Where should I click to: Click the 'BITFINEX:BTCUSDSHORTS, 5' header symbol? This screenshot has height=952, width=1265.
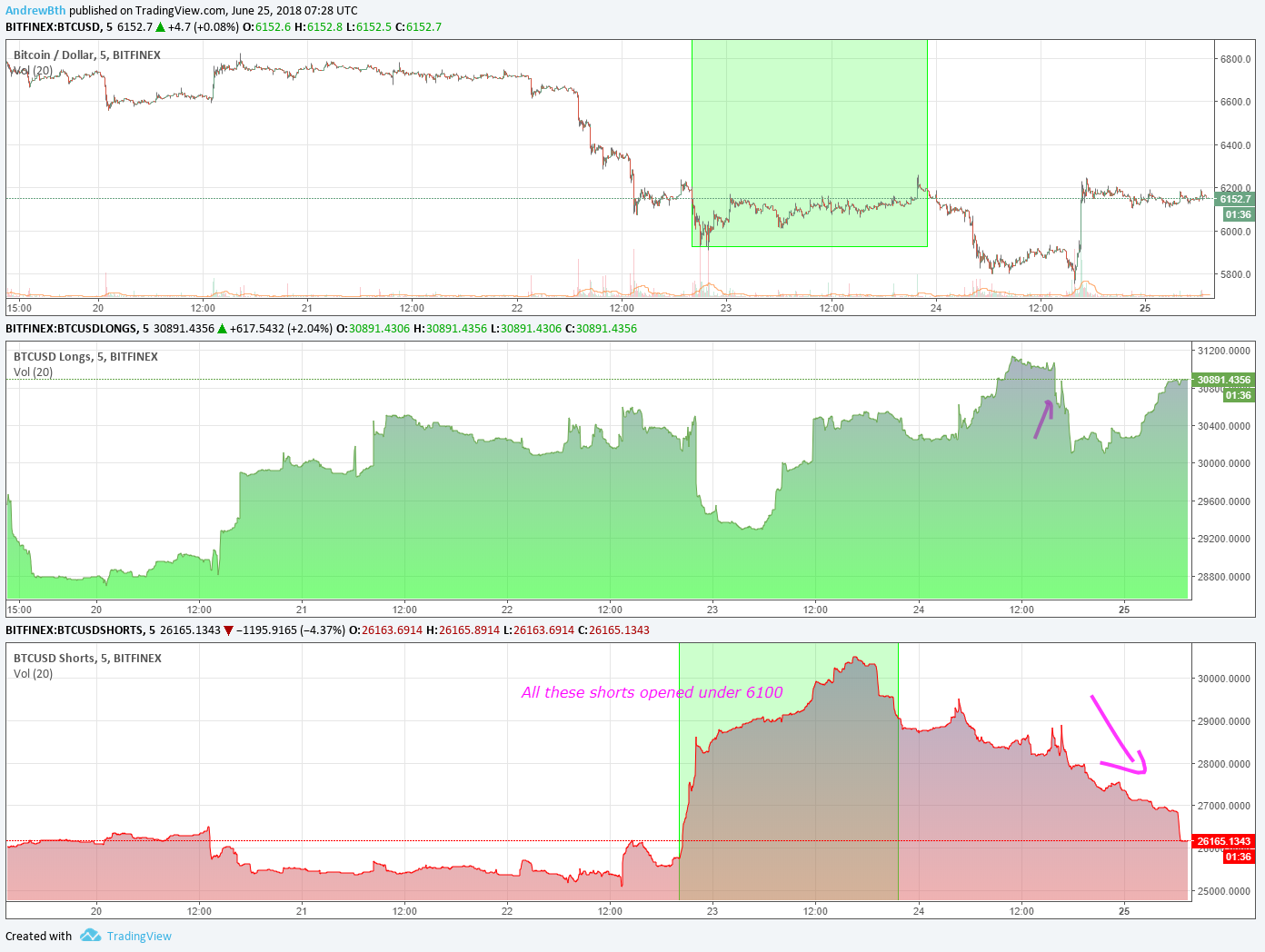click(80, 630)
